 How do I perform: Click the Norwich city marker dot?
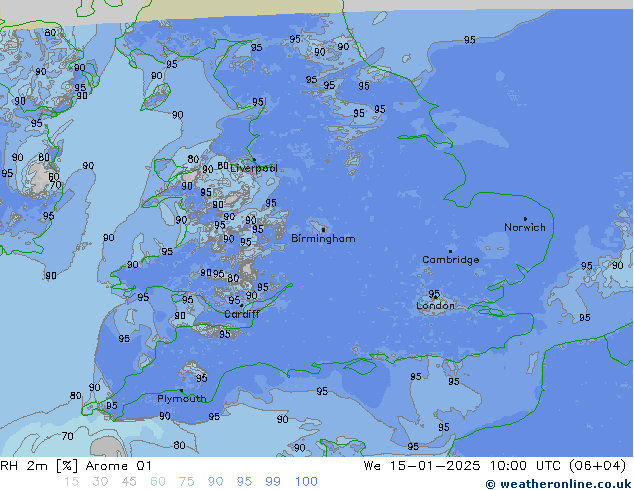click(525, 219)
